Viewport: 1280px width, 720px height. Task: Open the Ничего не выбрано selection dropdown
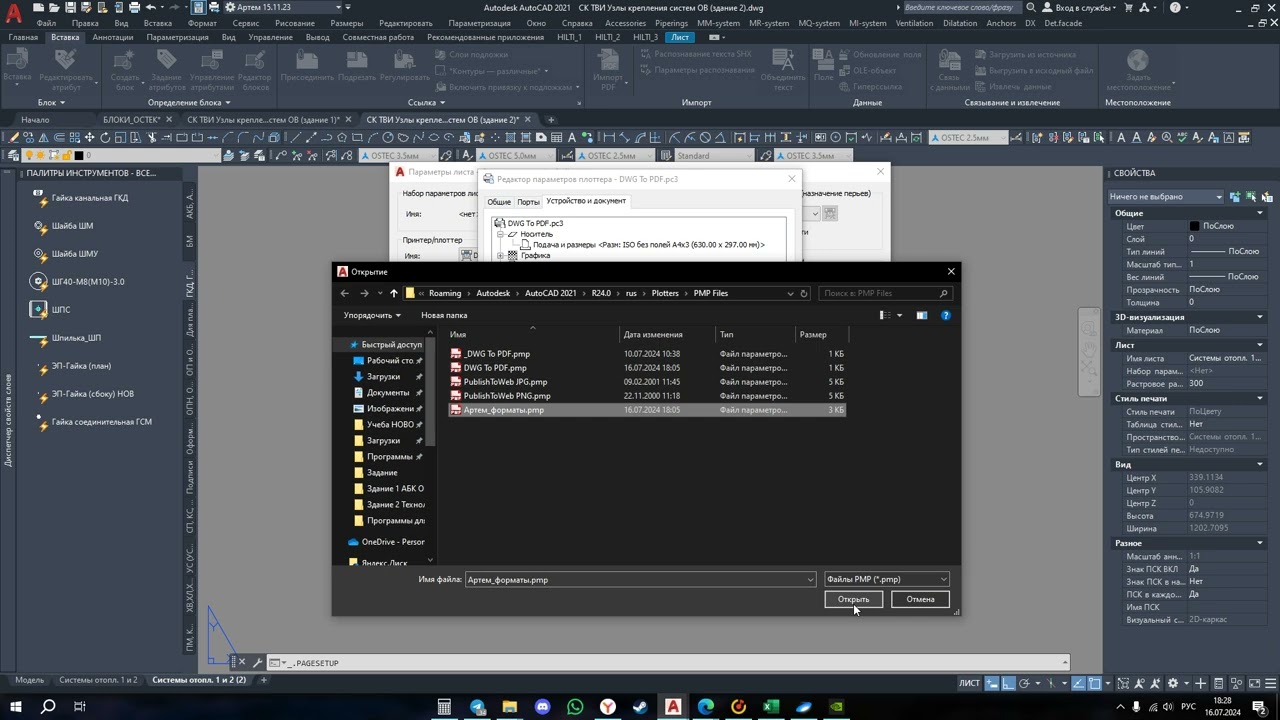tap(1166, 196)
